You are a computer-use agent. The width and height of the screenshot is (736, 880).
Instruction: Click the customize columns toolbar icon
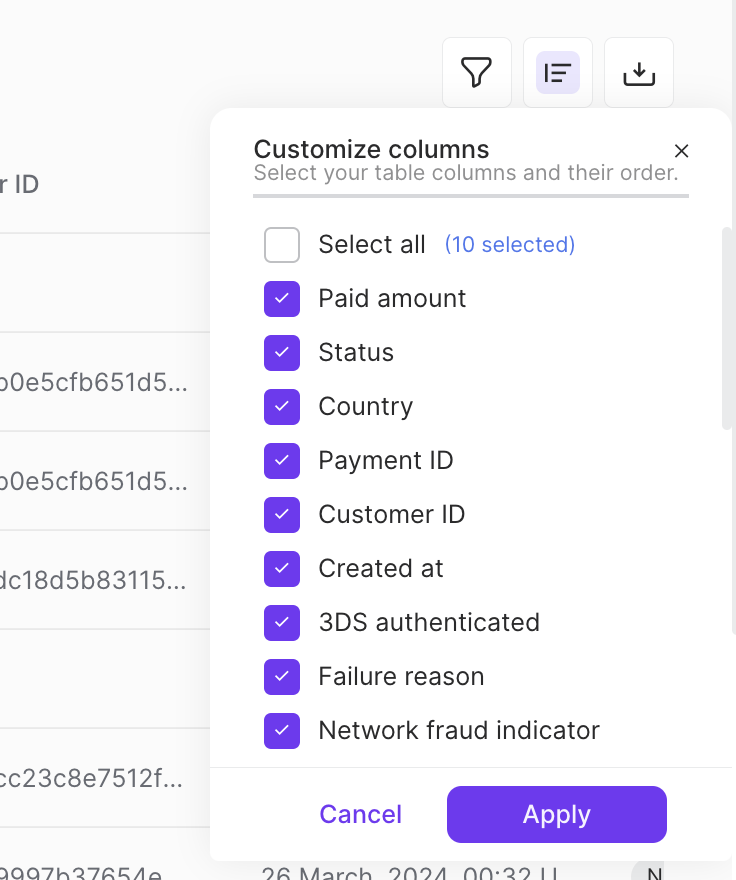click(x=558, y=72)
